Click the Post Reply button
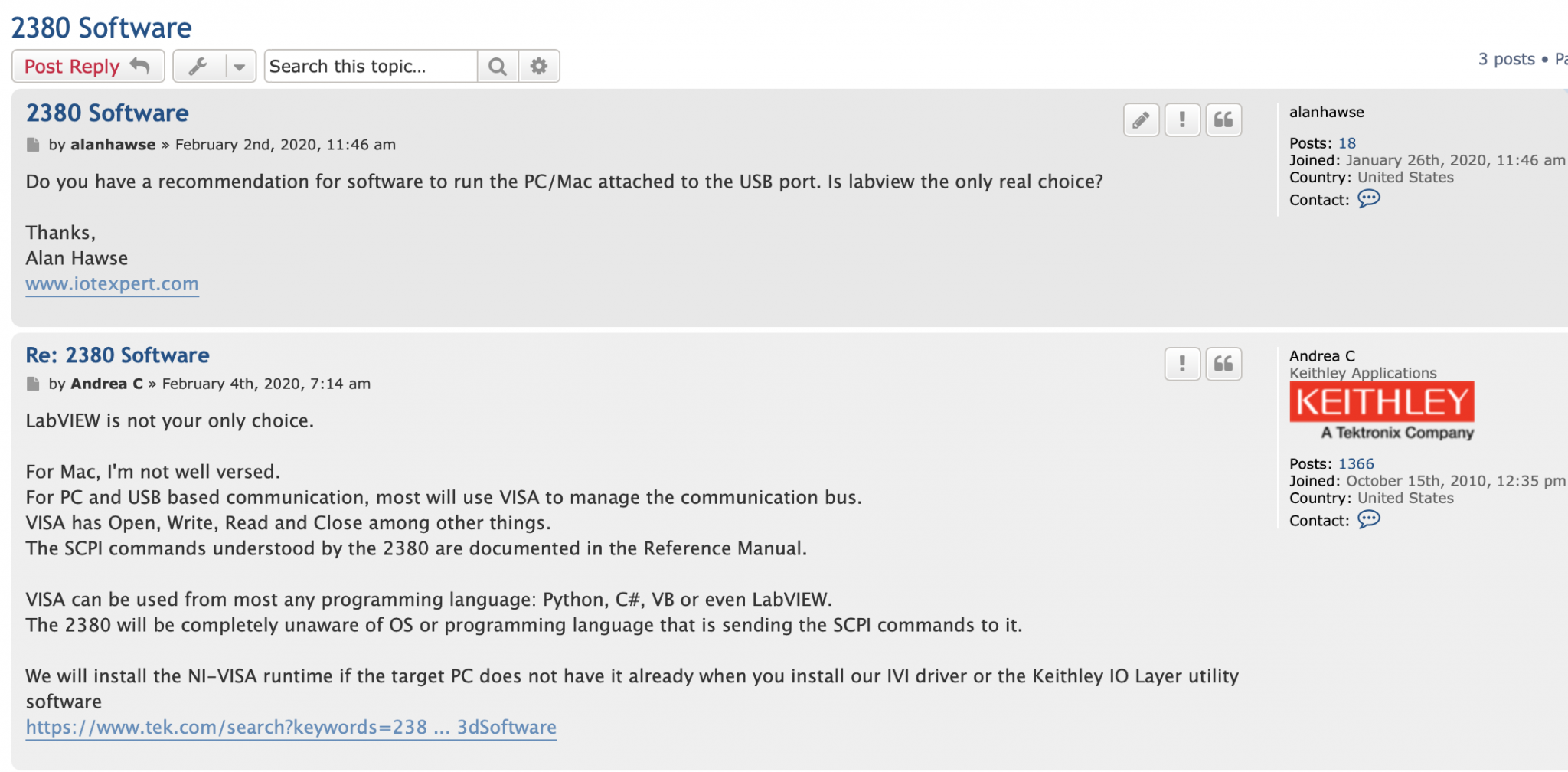Screen dimensions: 1568x772 point(87,67)
